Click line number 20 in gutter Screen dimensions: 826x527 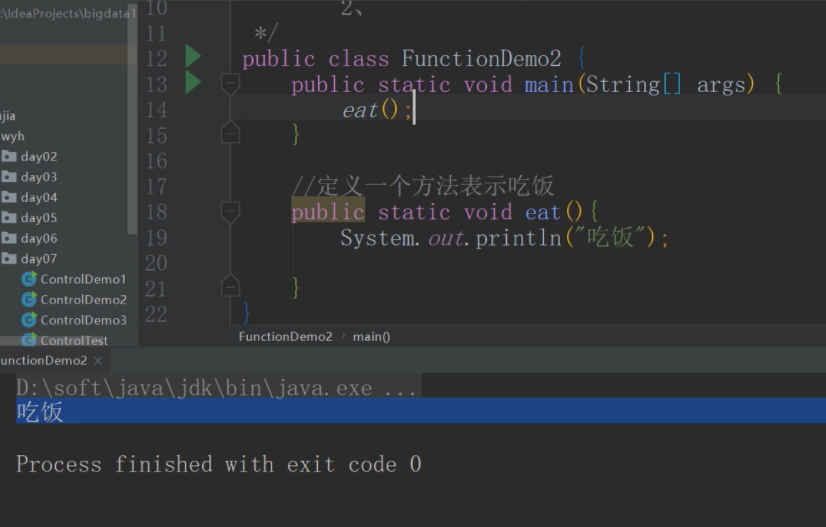coord(156,263)
